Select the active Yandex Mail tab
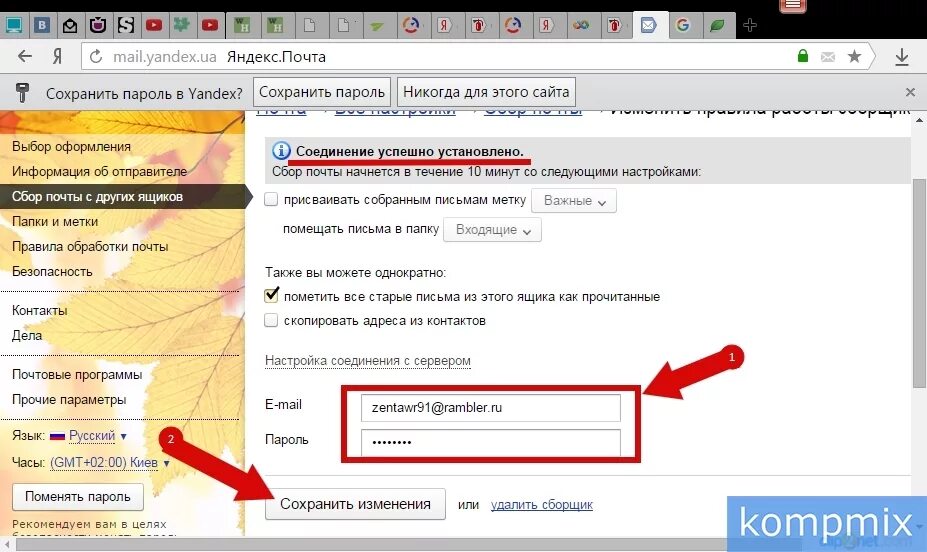Viewport: 927px width, 552px height. [x=649, y=25]
